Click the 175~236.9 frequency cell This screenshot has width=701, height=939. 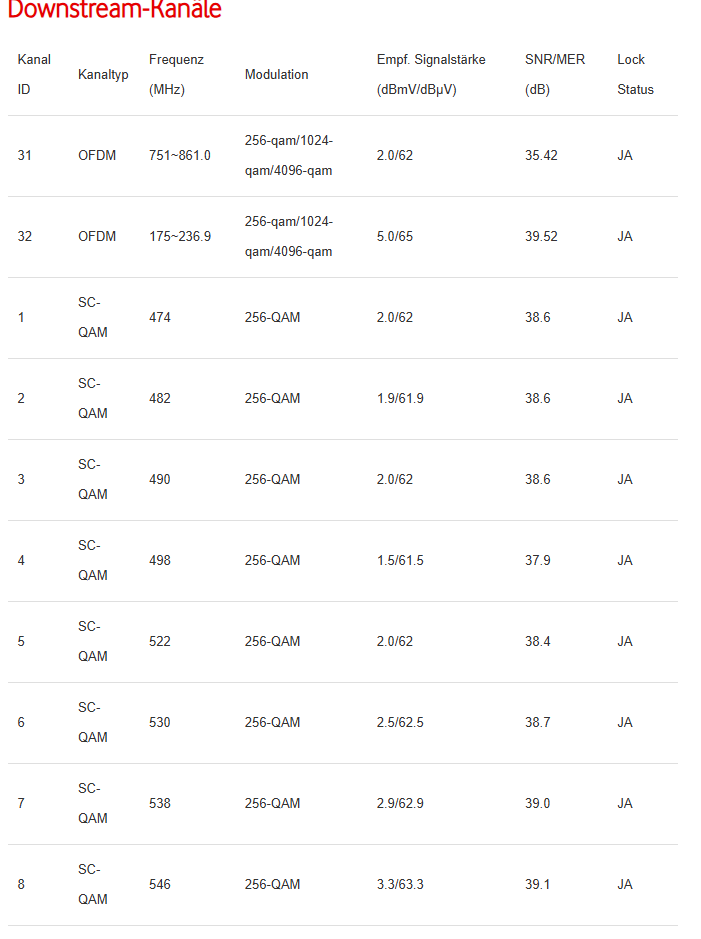[x=180, y=237]
